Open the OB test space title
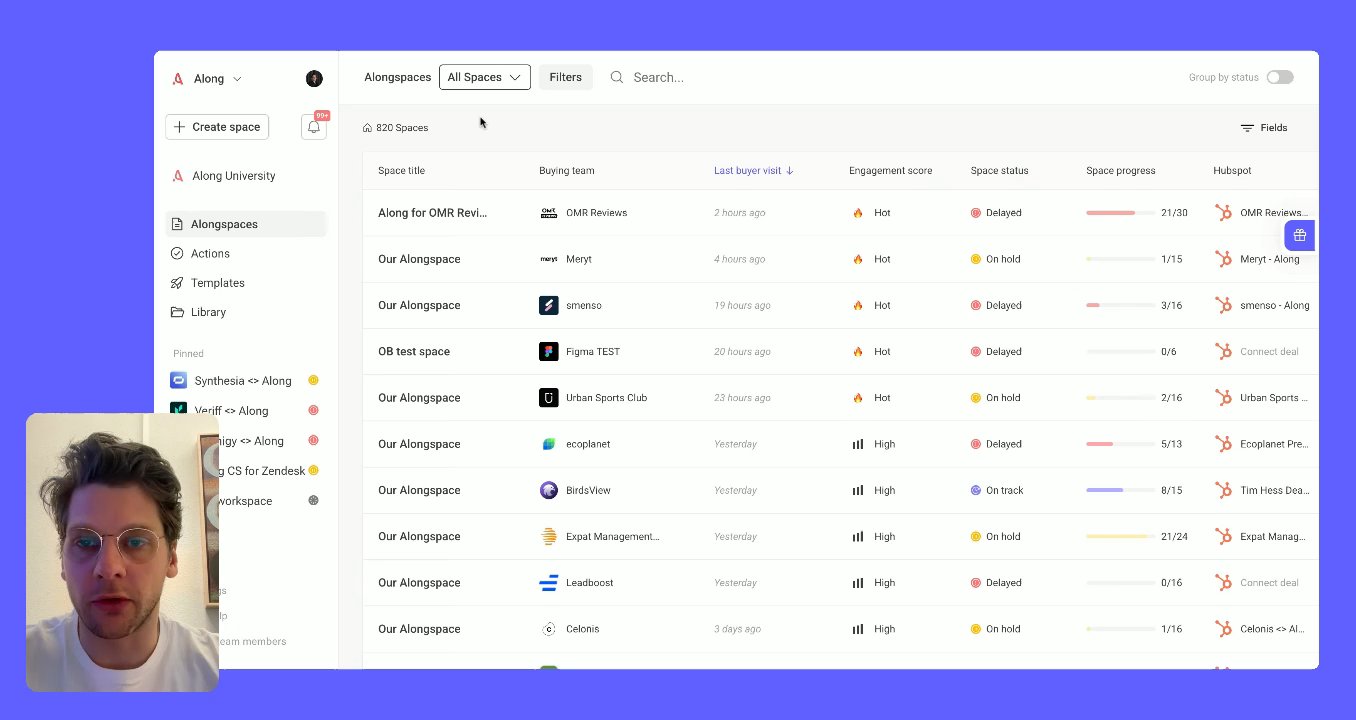Image resolution: width=1356 pixels, height=720 pixels. pos(414,352)
